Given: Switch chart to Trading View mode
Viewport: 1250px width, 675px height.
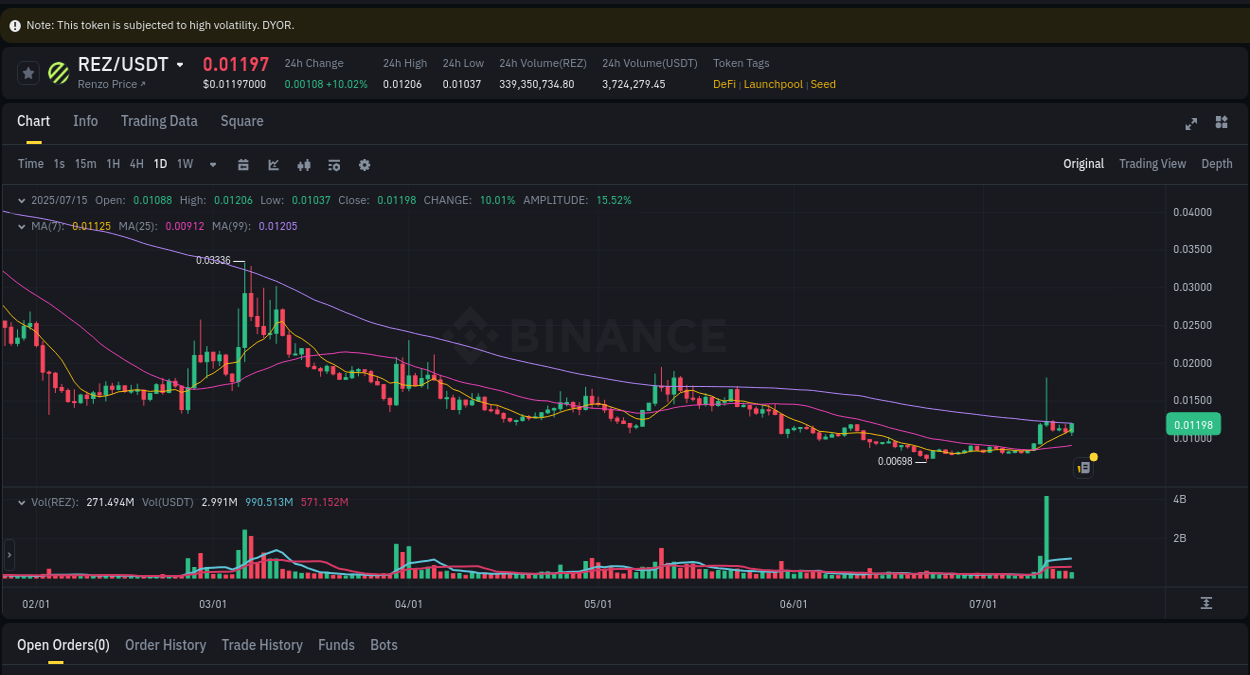Looking at the screenshot, I should (1152, 163).
